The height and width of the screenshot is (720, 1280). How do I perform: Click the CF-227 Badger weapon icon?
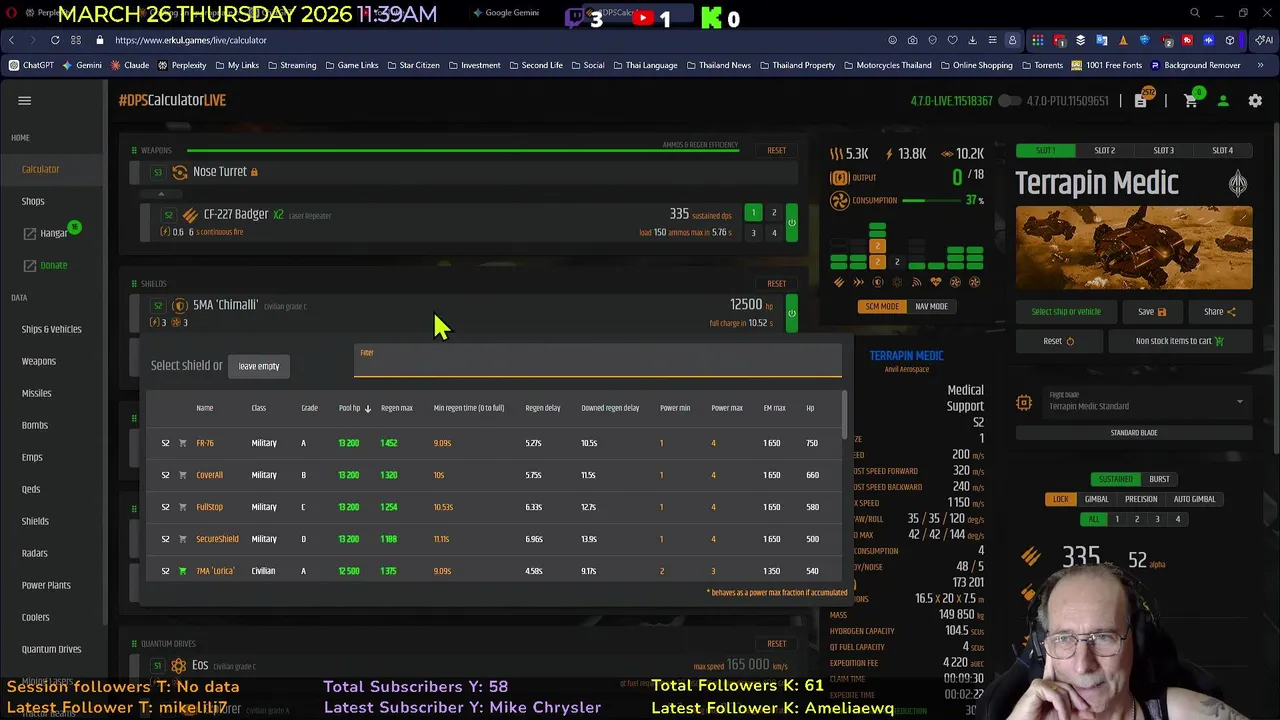click(190, 215)
